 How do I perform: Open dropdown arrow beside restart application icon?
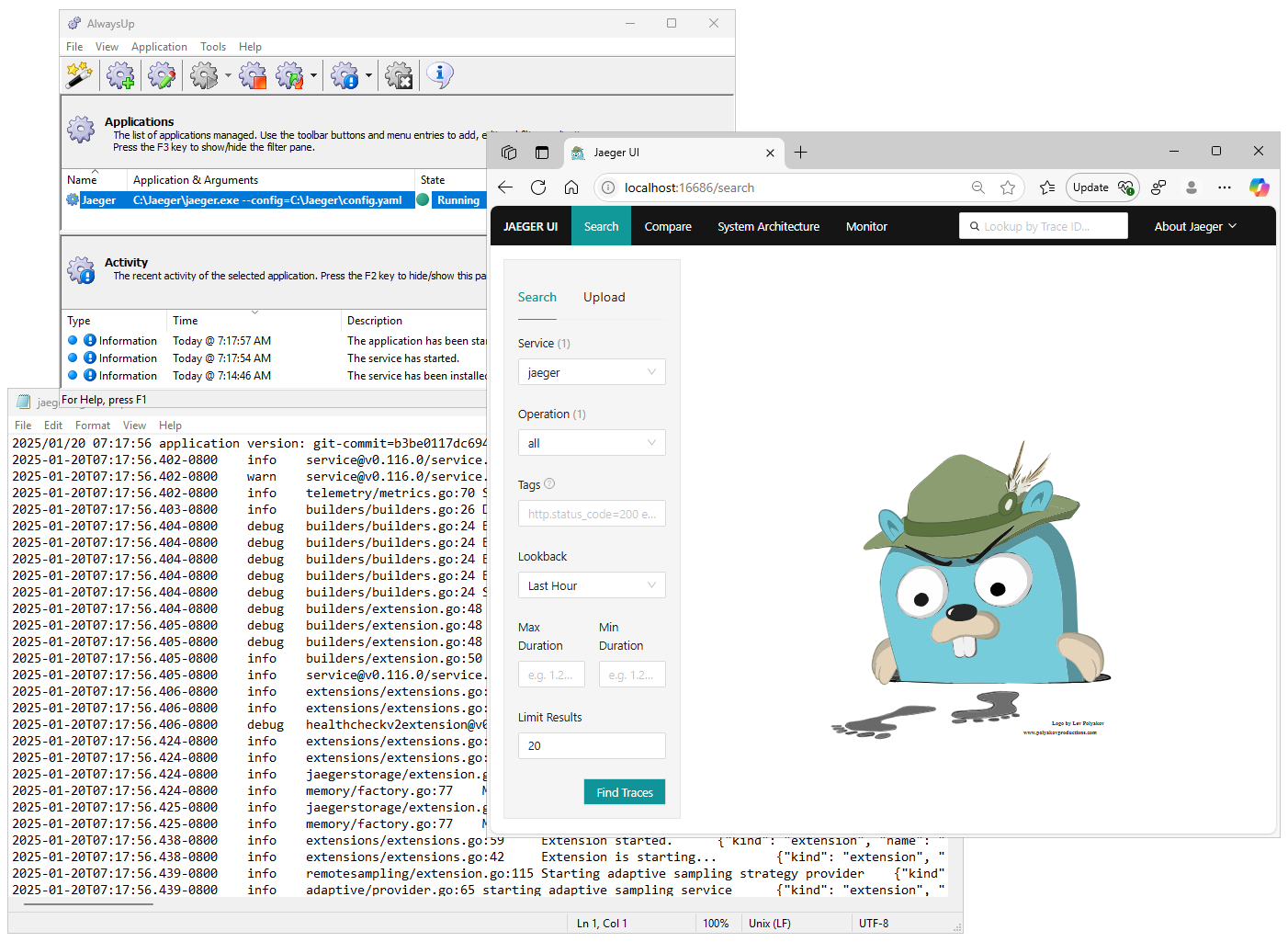pyautogui.click(x=313, y=76)
